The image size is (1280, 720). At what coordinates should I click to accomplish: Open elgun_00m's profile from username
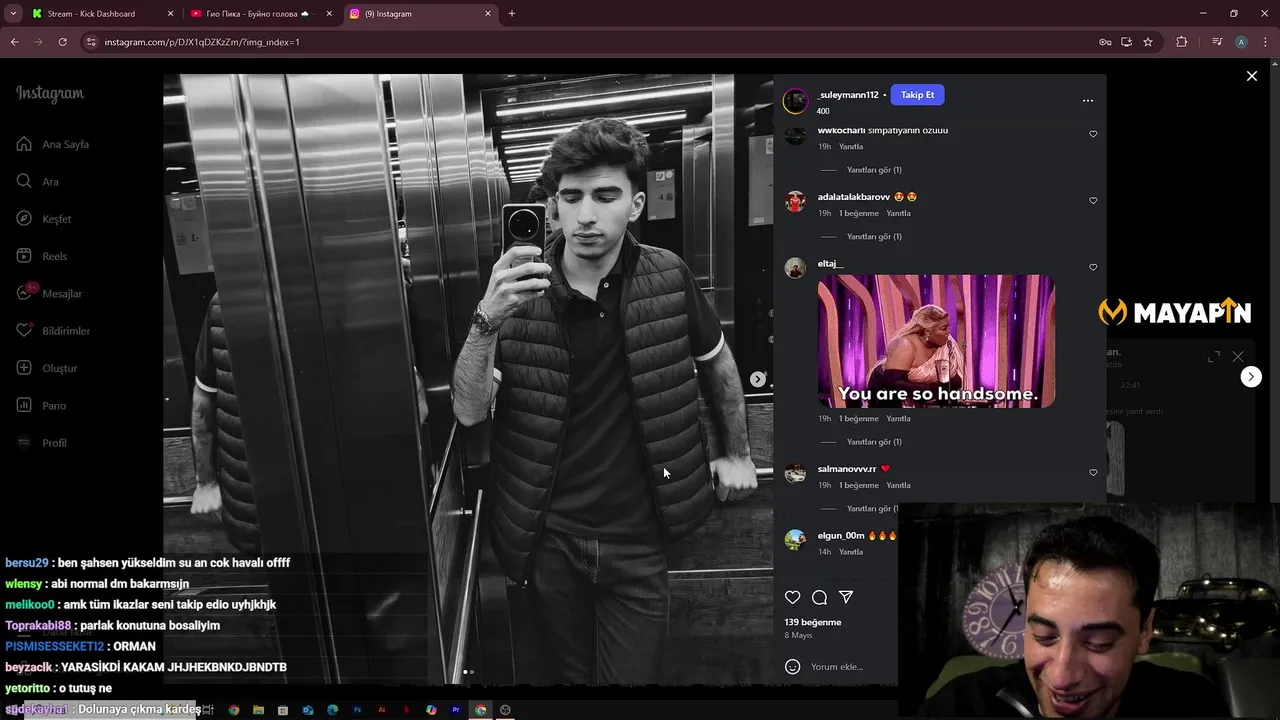[x=840, y=536]
